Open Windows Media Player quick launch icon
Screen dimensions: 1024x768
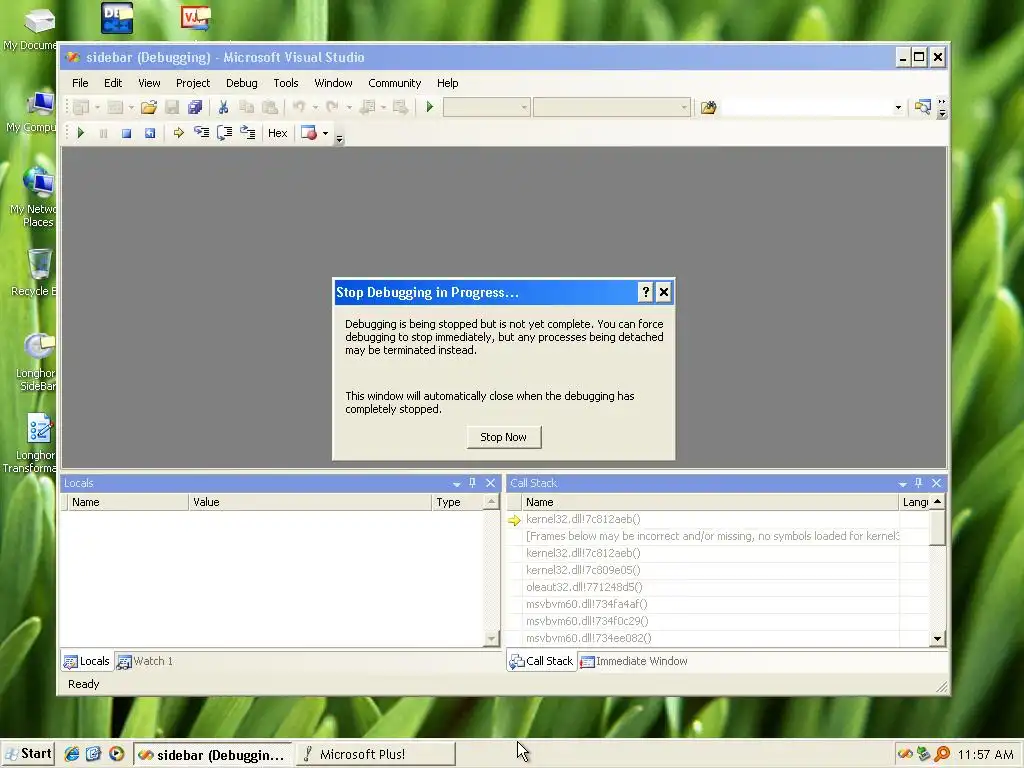(116, 754)
